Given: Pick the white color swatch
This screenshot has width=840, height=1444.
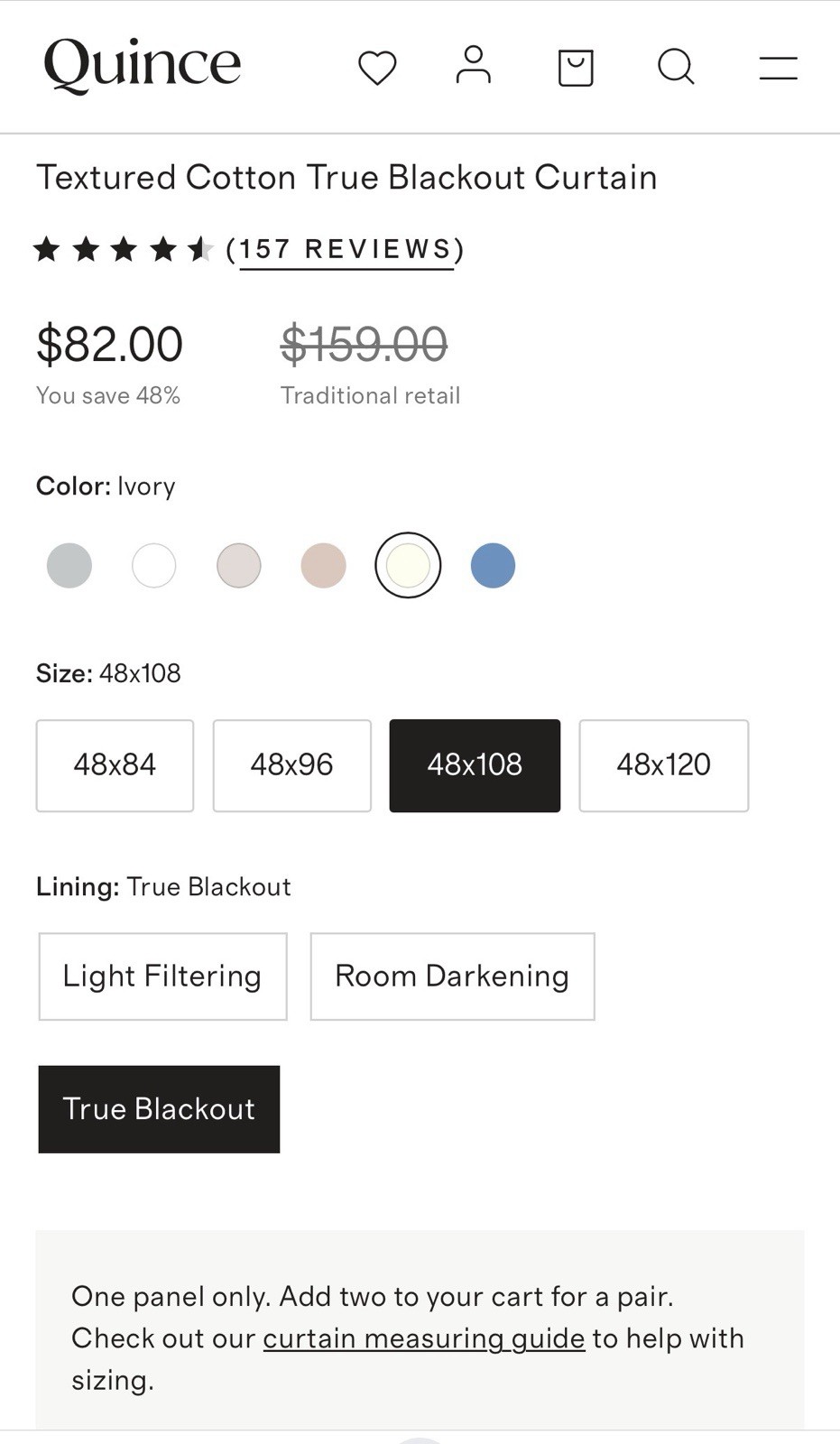Looking at the screenshot, I should point(154,566).
